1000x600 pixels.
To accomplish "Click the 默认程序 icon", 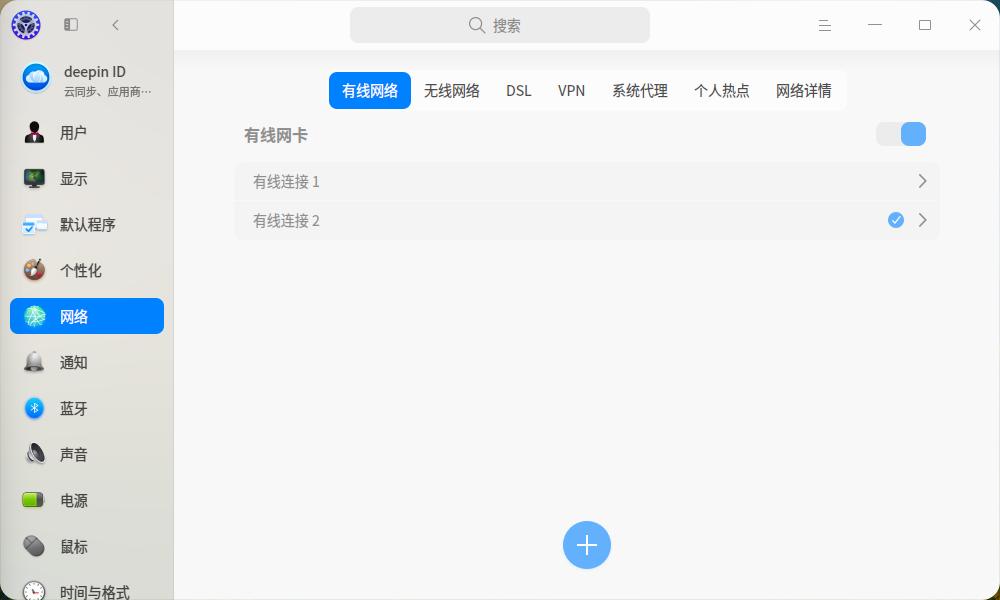I will click(x=34, y=224).
